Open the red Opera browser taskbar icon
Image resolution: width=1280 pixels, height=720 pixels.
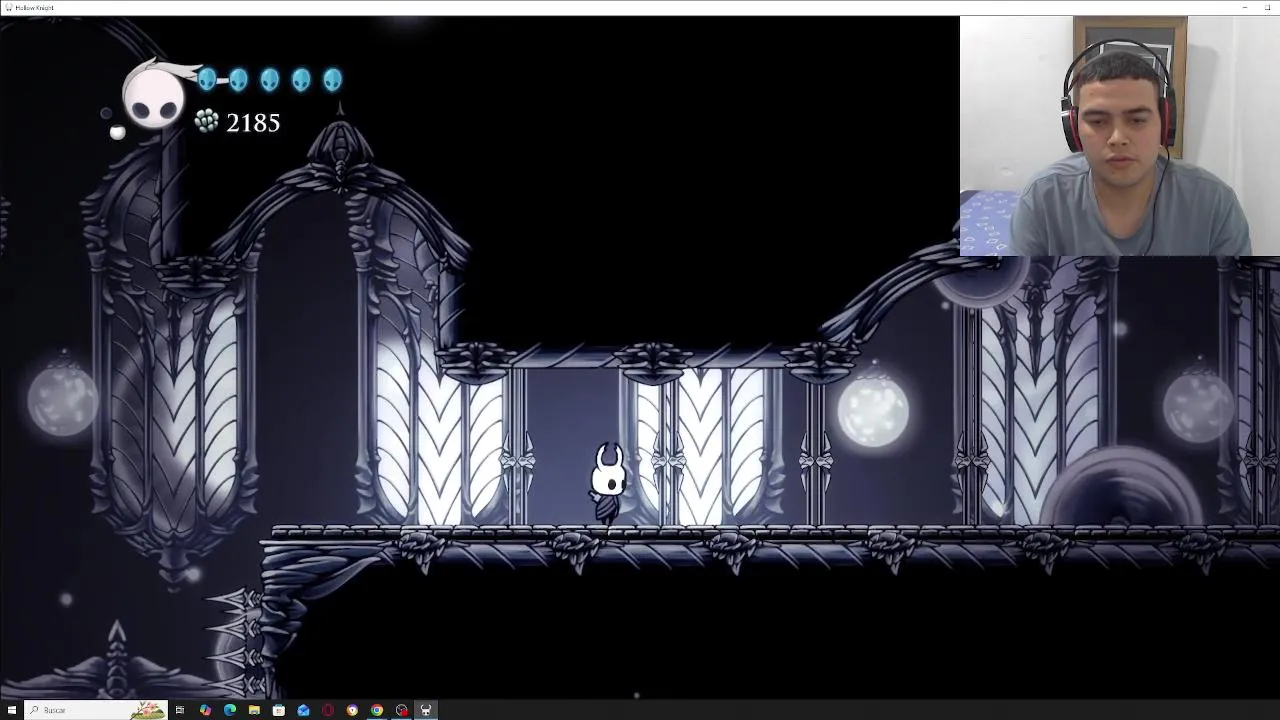(x=328, y=710)
